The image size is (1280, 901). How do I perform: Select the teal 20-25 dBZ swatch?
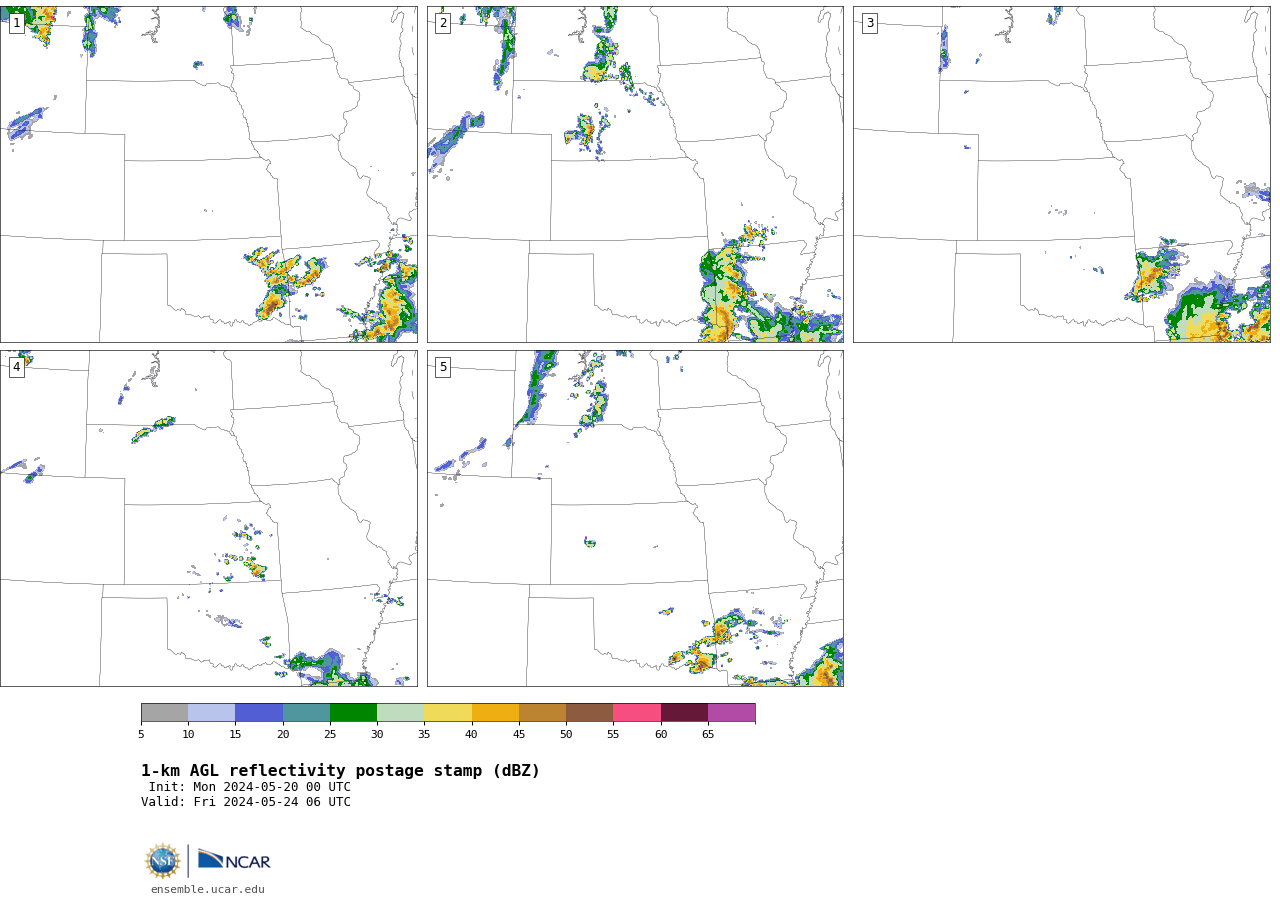tap(306, 713)
